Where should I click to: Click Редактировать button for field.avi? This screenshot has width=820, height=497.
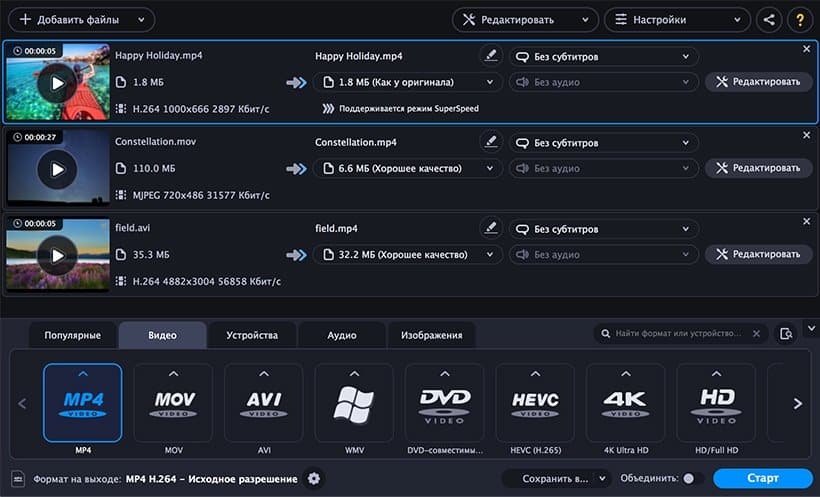click(x=759, y=254)
